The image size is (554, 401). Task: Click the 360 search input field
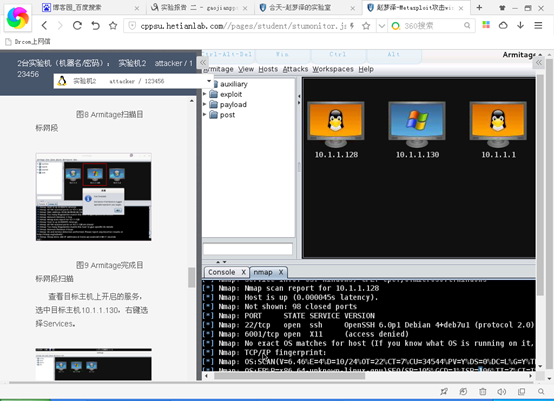[432, 25]
